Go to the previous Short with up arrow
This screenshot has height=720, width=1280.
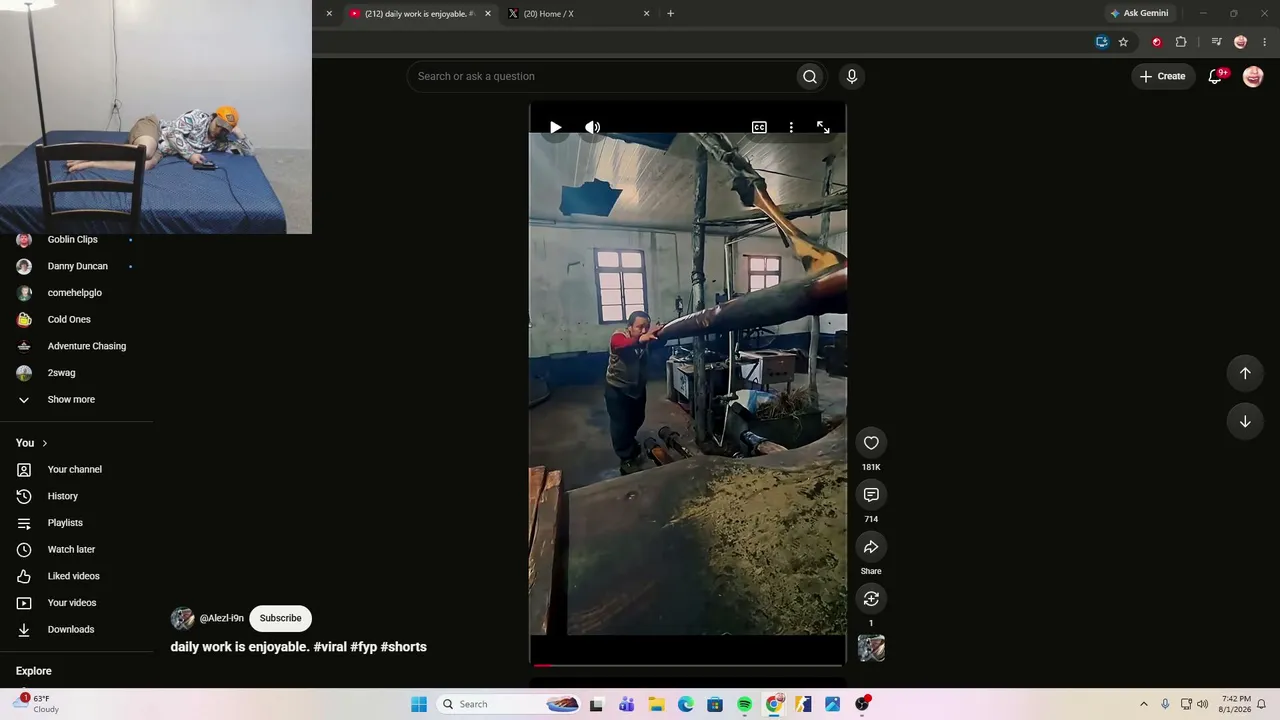point(1245,373)
